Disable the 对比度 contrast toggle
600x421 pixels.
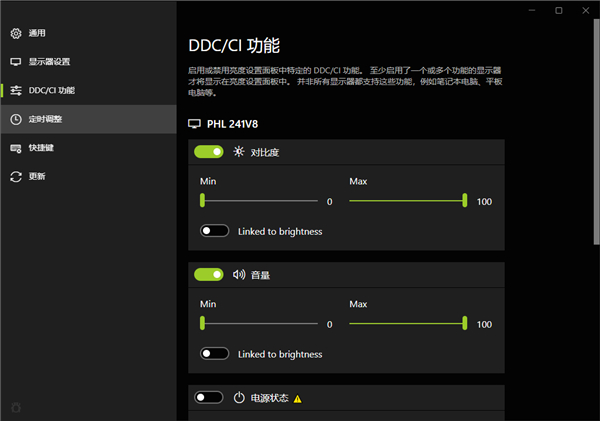coord(209,152)
